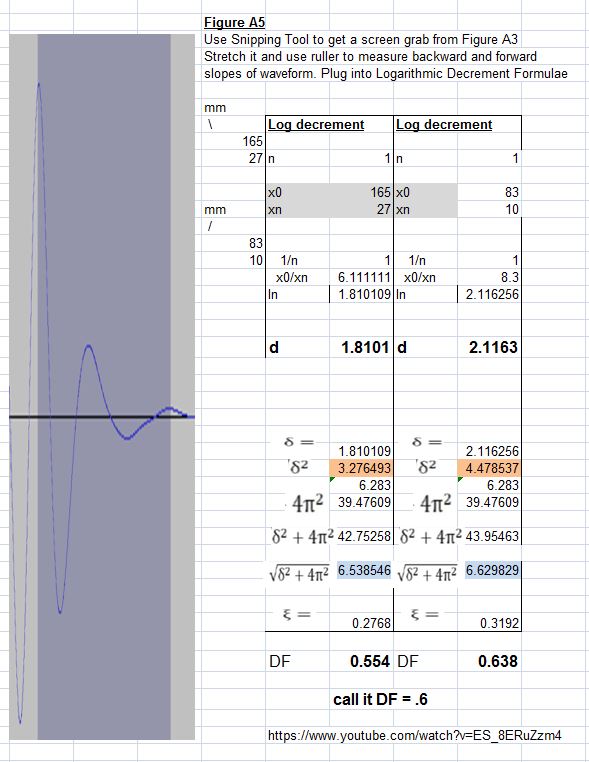Select the x0 value 165 in gray row
Viewport: 589px width, 762px height.
point(381,192)
